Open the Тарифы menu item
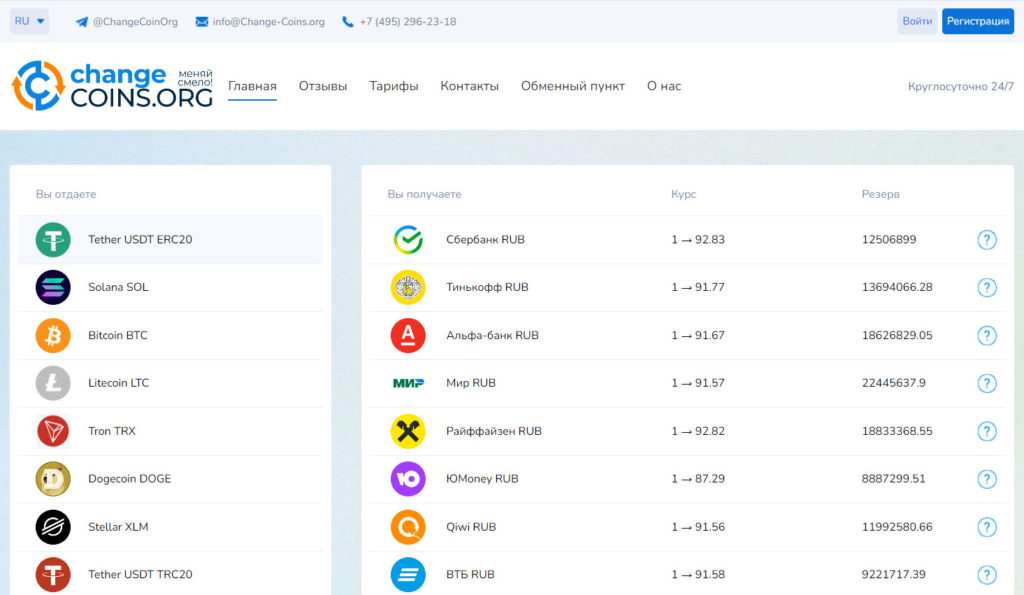The width and height of the screenshot is (1024, 595). (394, 86)
